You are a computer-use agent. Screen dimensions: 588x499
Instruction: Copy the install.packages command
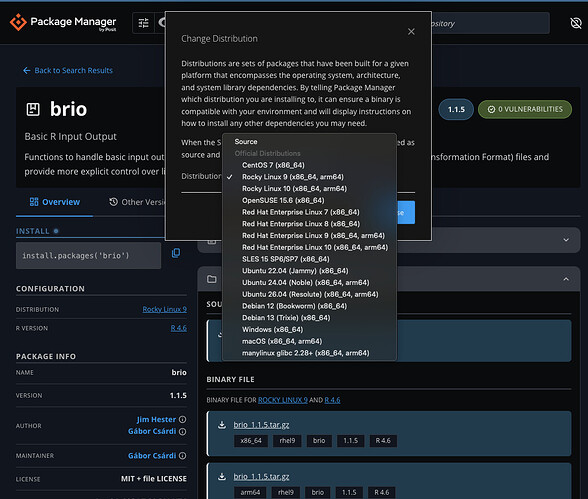click(x=176, y=253)
